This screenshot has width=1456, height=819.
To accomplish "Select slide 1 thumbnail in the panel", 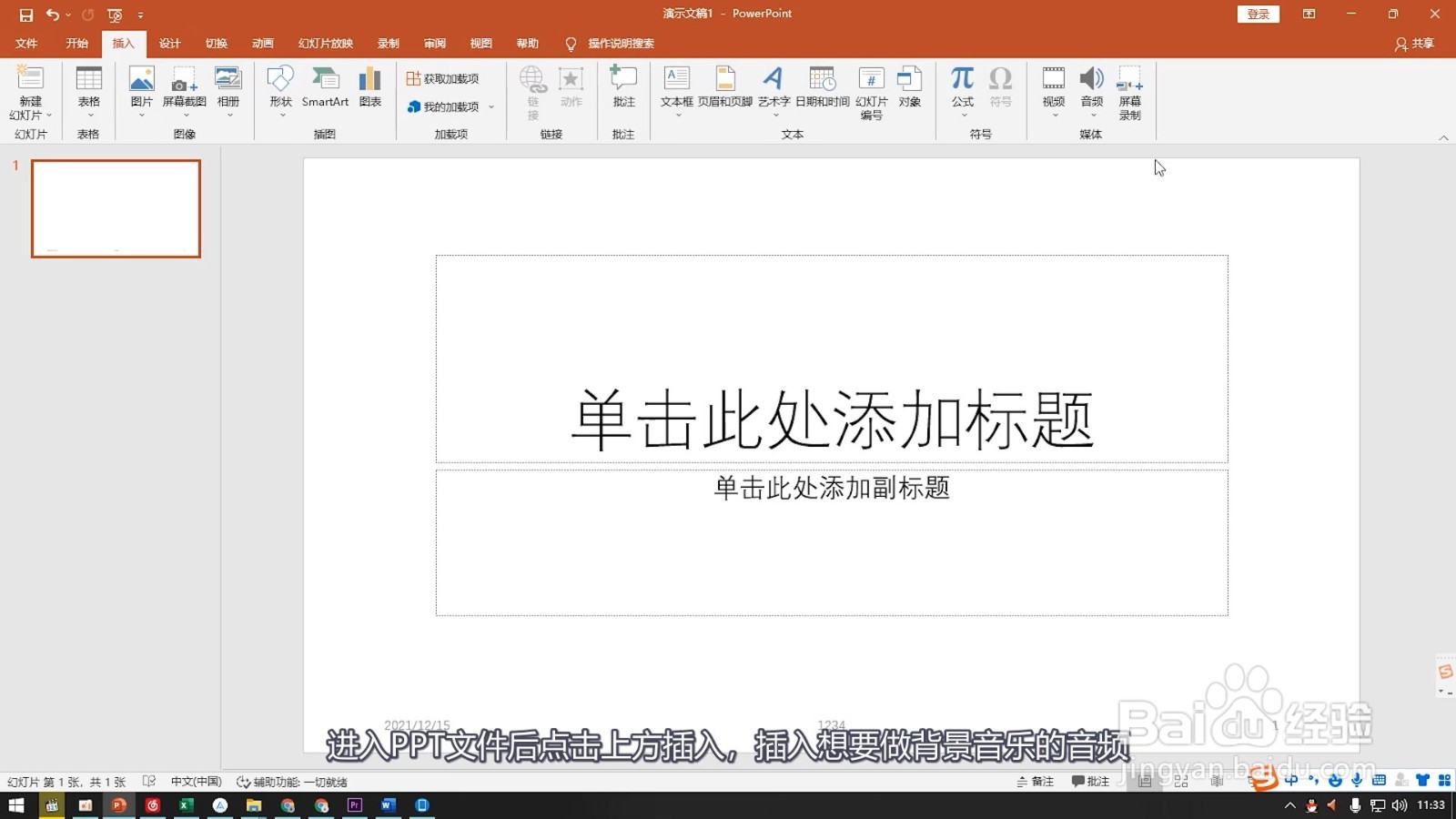I will click(116, 208).
